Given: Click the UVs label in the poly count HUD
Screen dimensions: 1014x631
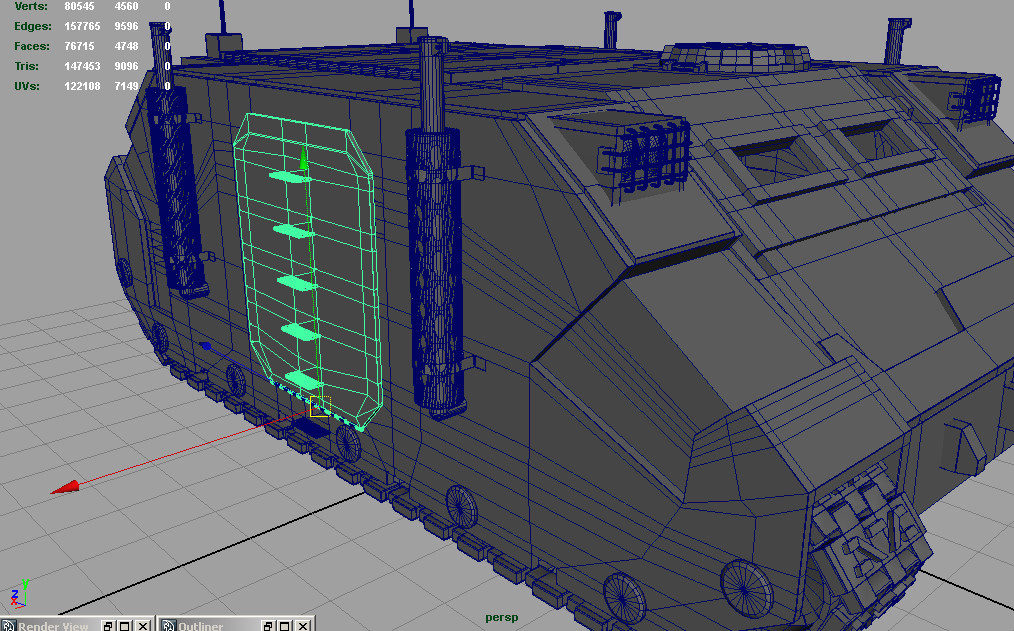Looking at the screenshot, I should tap(27, 86).
